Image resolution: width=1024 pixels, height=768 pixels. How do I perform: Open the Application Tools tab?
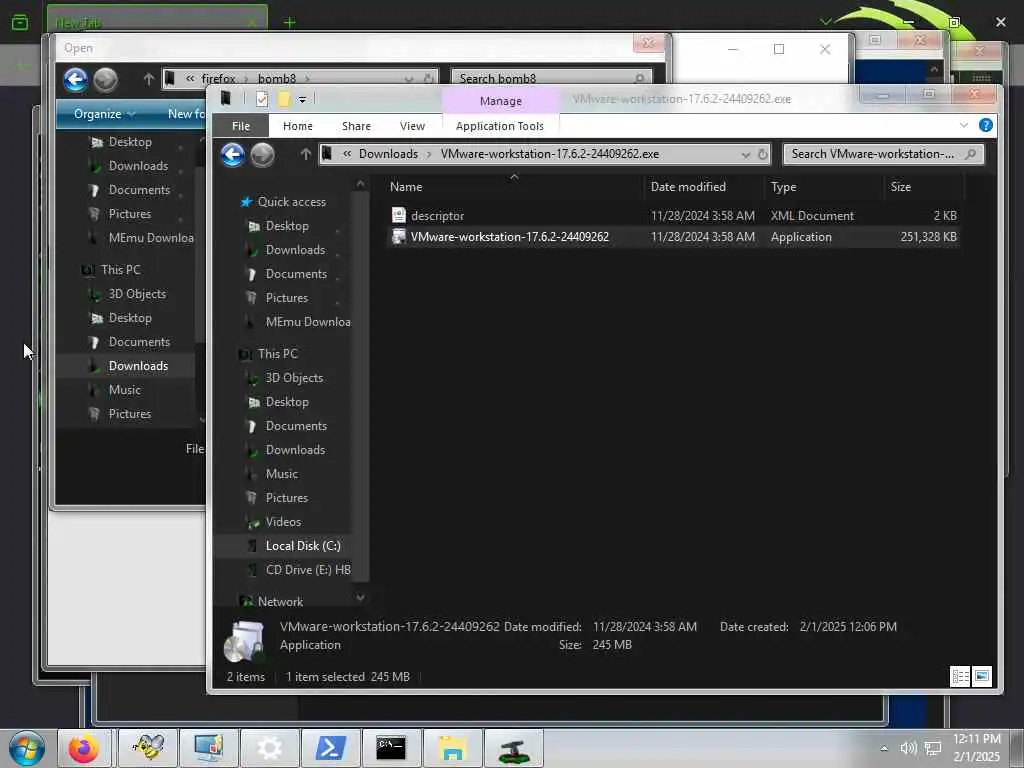pyautogui.click(x=500, y=126)
